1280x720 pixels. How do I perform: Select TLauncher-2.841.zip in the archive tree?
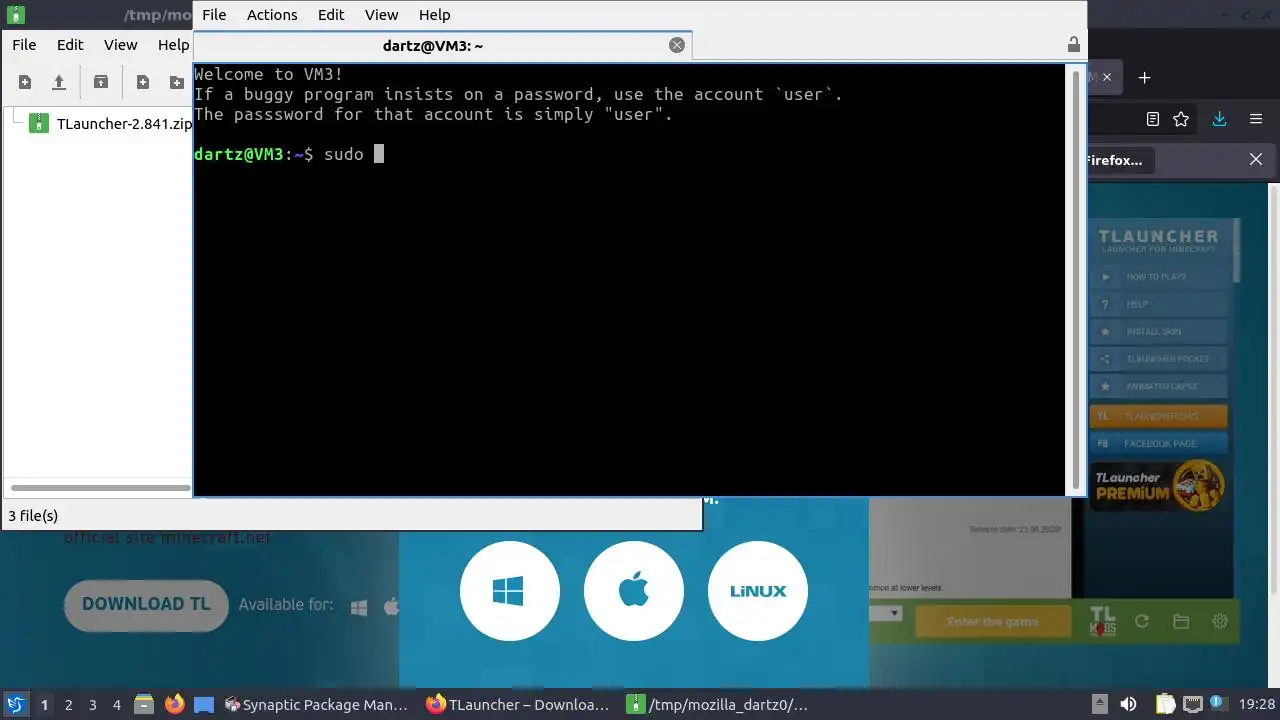coord(124,124)
